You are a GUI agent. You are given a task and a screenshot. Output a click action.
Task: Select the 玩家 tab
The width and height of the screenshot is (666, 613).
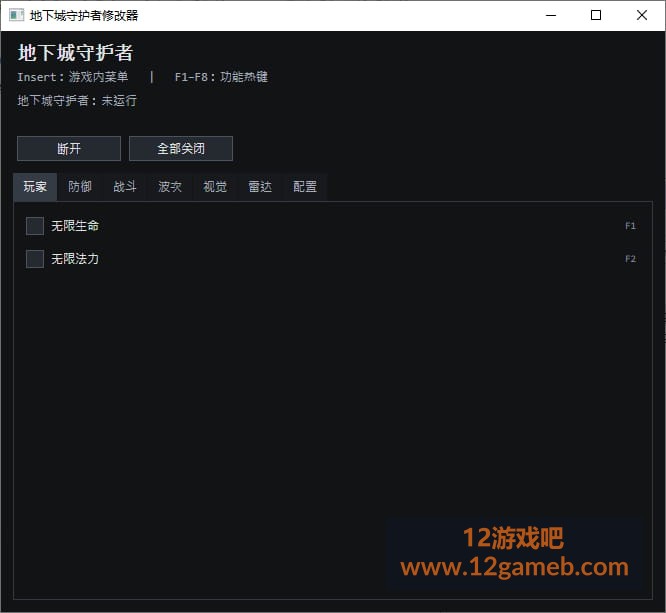point(35,186)
